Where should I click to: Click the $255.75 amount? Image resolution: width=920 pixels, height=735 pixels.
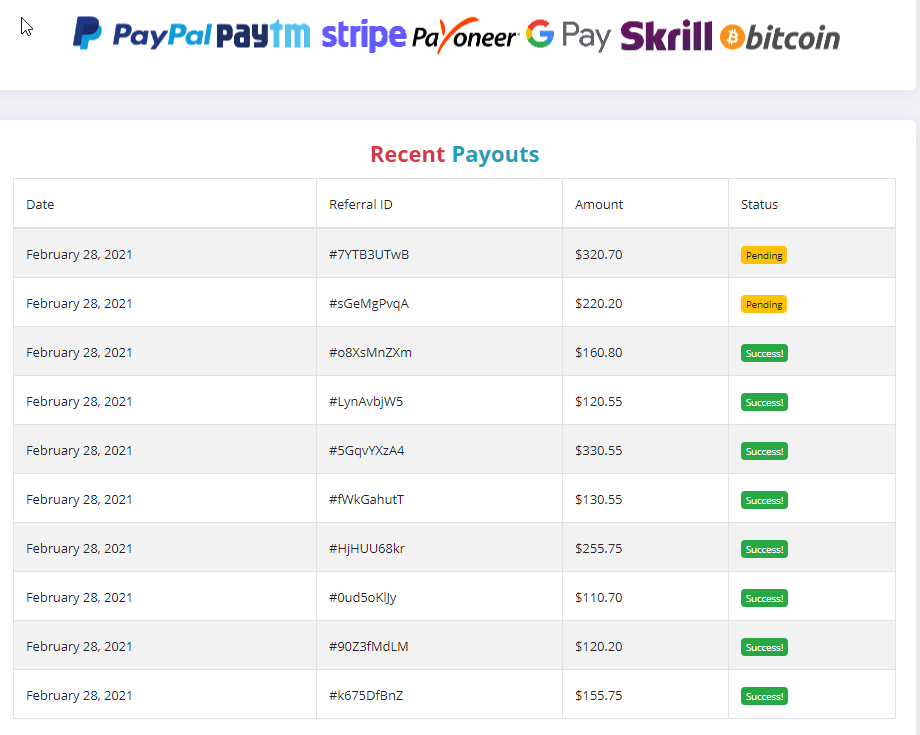[598, 548]
